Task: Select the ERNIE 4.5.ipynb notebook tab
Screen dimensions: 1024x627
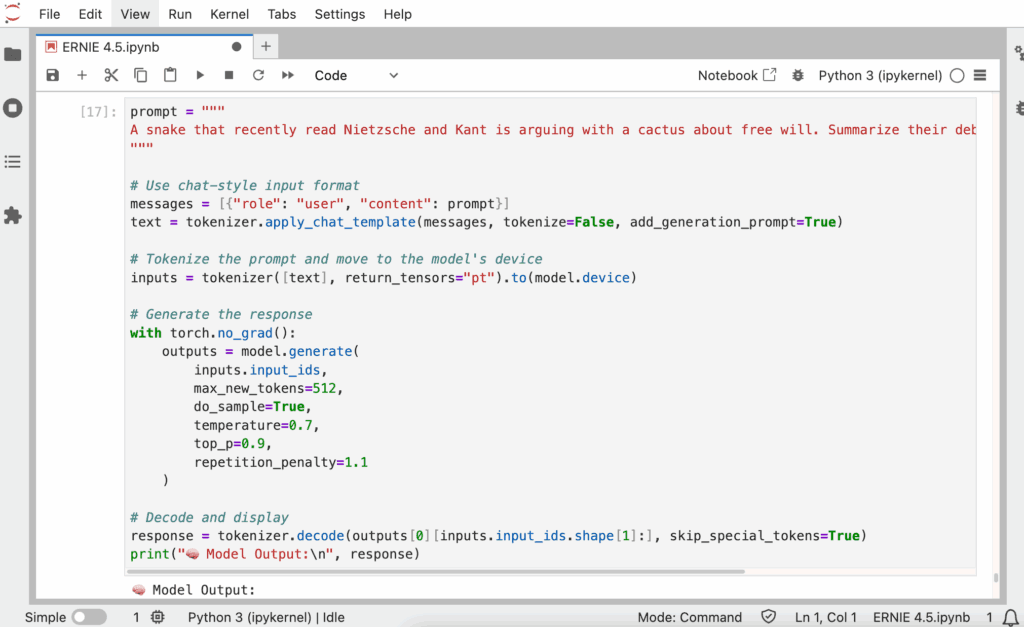Action: [x=144, y=47]
